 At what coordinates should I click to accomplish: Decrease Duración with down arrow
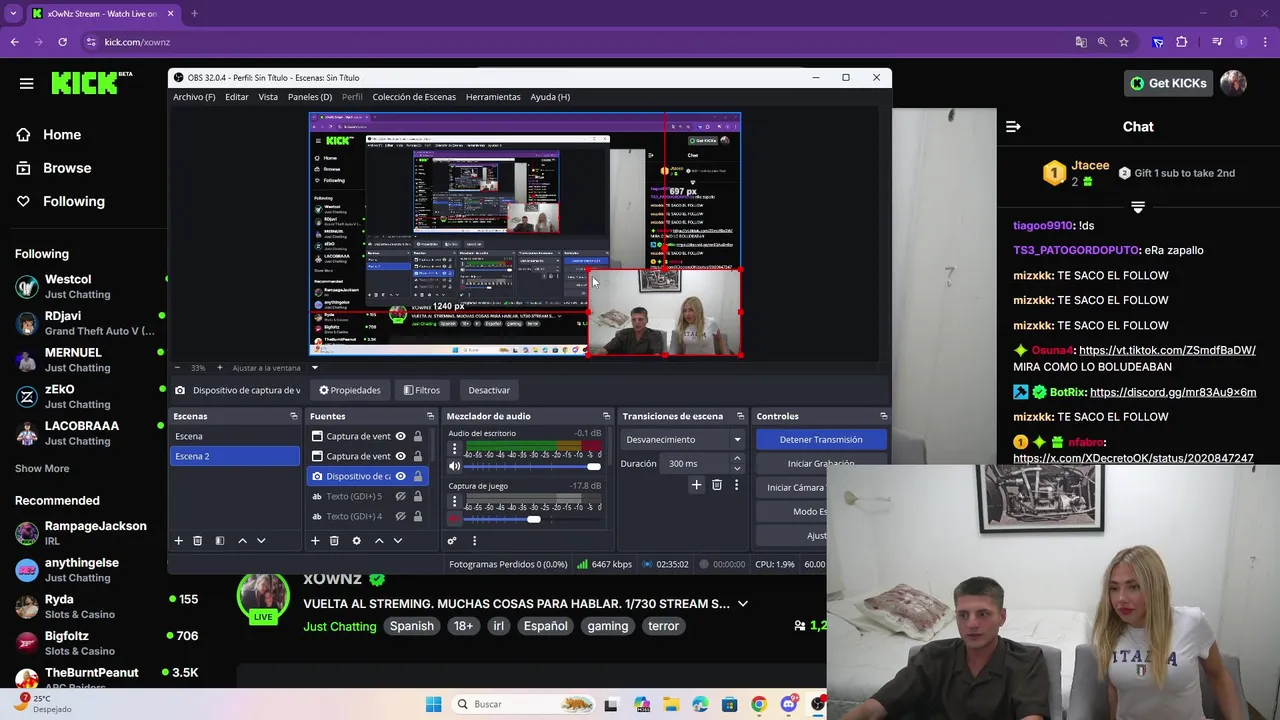coord(737,468)
